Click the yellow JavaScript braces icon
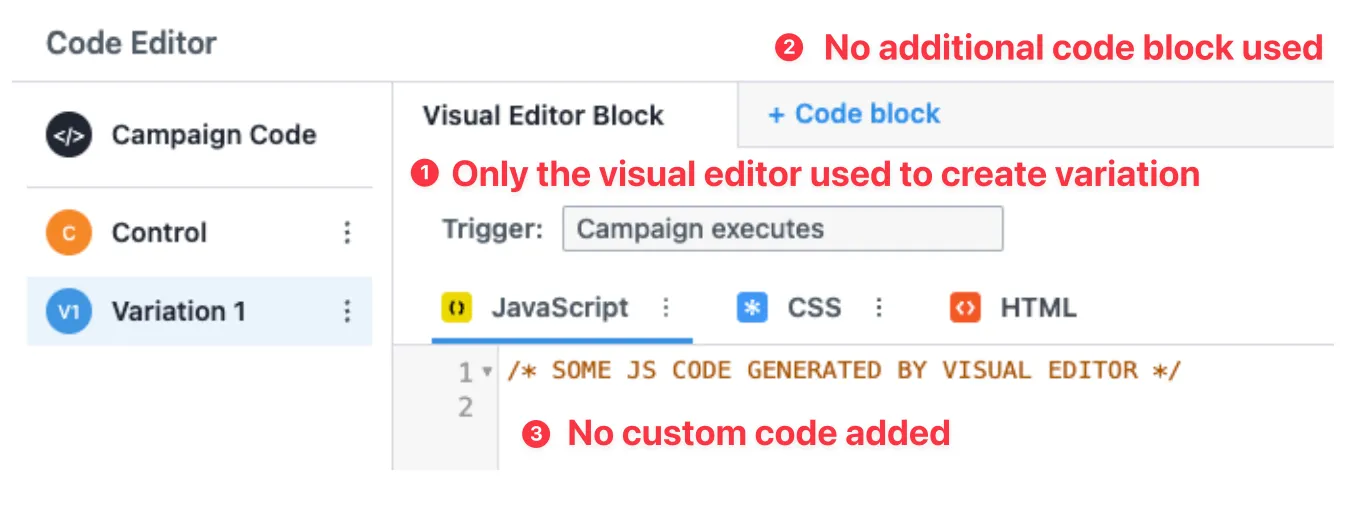The image size is (1362, 515). click(457, 308)
